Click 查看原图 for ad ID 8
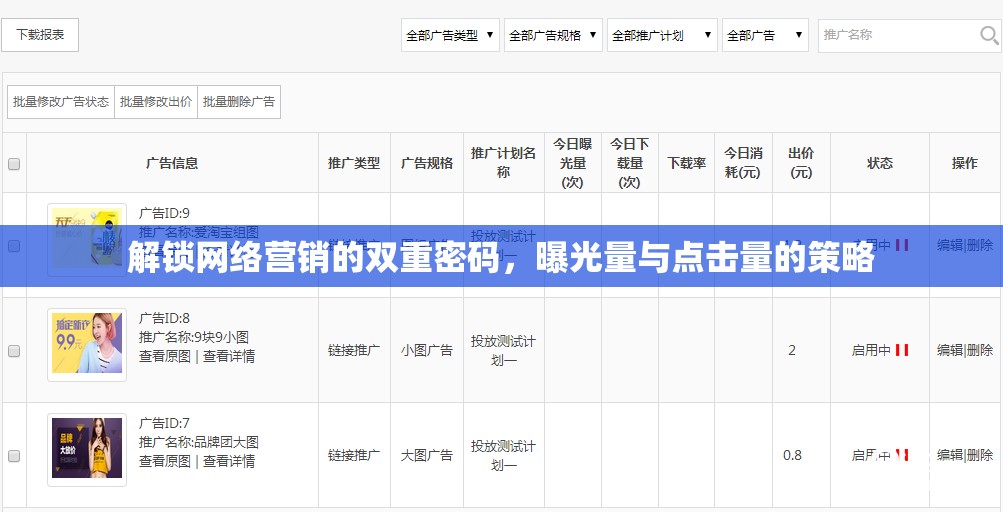The image size is (1003, 512). pyautogui.click(x=165, y=356)
